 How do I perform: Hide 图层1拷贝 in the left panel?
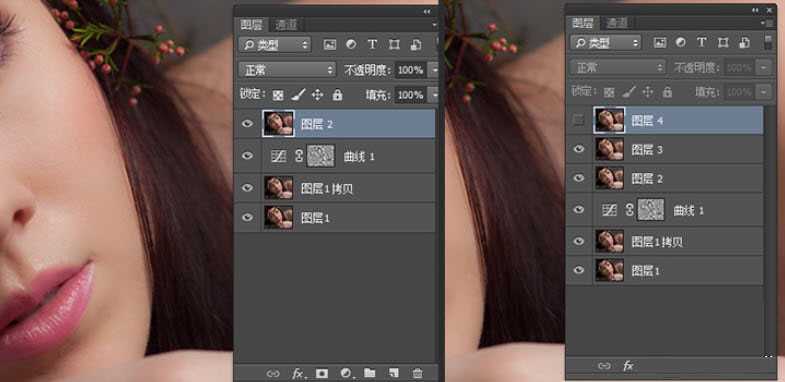click(247, 188)
